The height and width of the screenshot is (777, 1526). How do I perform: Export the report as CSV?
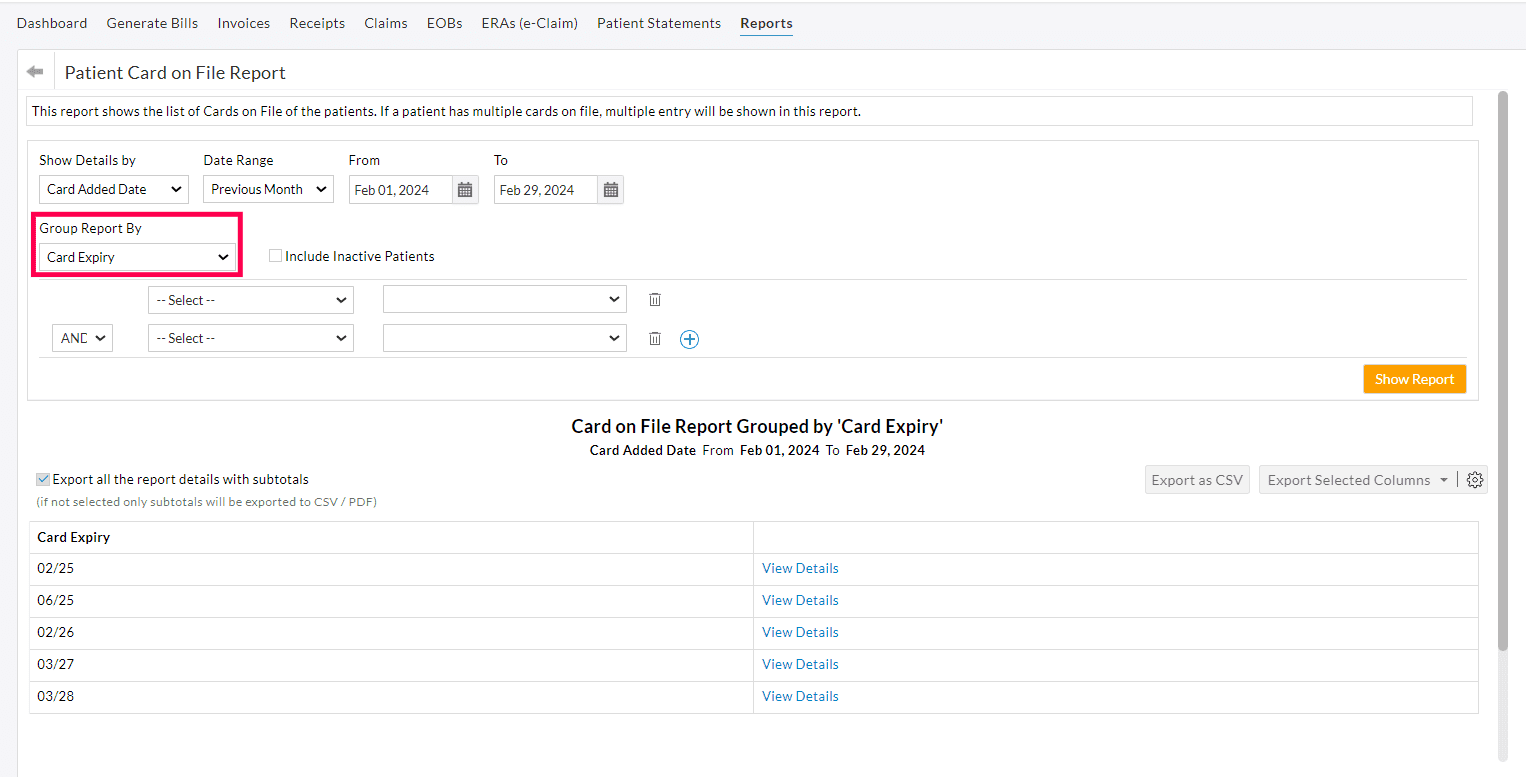1197,479
